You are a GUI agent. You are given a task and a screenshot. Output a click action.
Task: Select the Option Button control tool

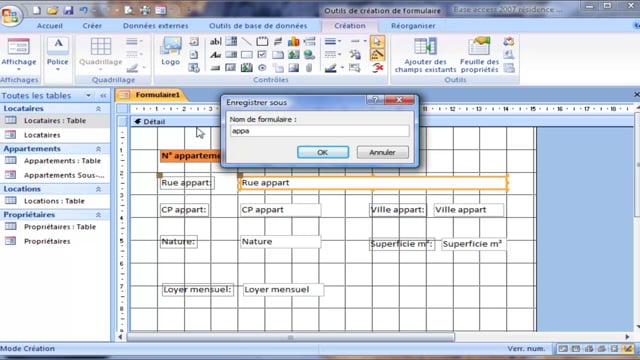[x=262, y=68]
